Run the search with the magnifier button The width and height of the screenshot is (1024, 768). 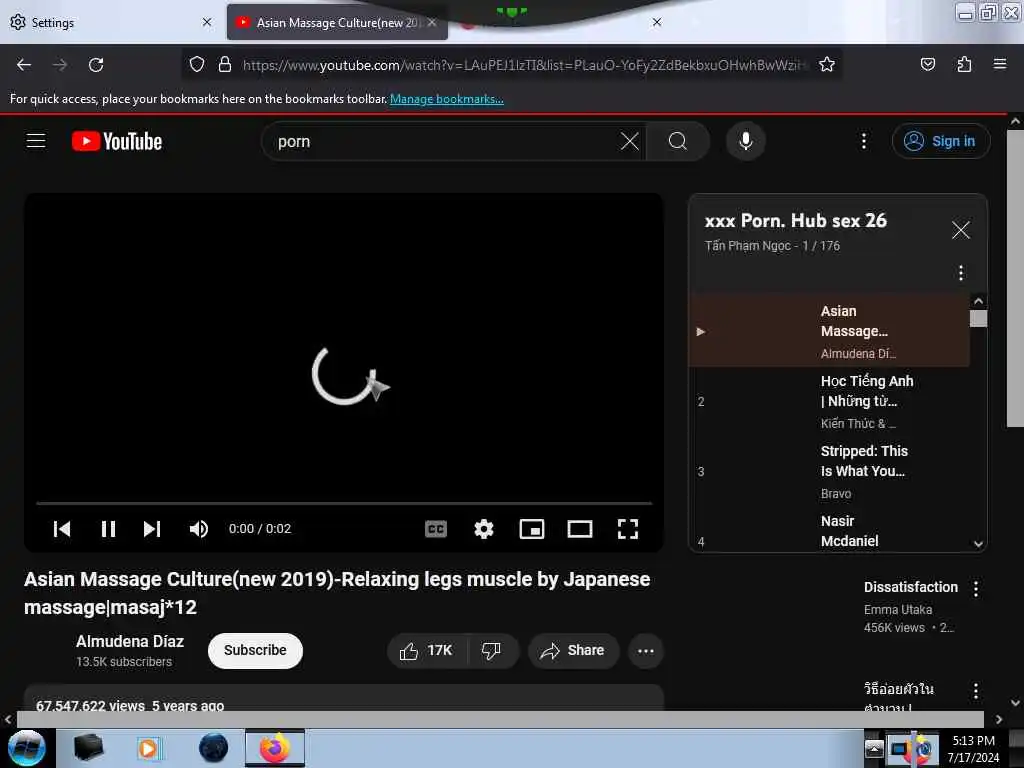click(678, 141)
